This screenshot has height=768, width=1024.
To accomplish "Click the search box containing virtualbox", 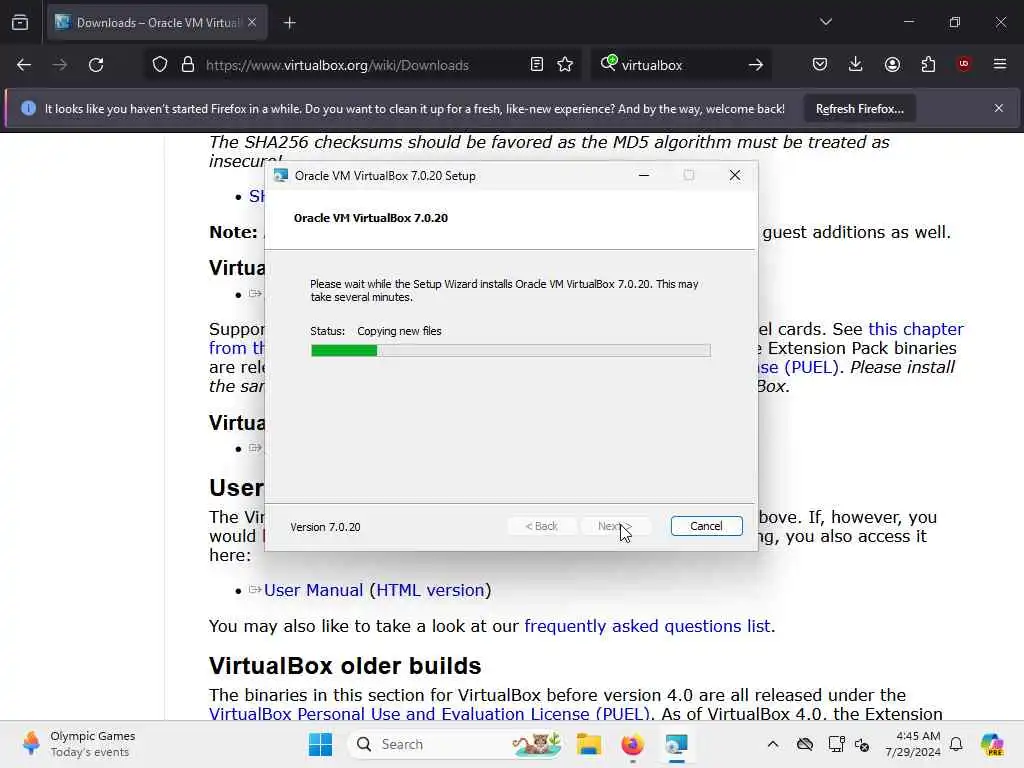I will [x=679, y=65].
